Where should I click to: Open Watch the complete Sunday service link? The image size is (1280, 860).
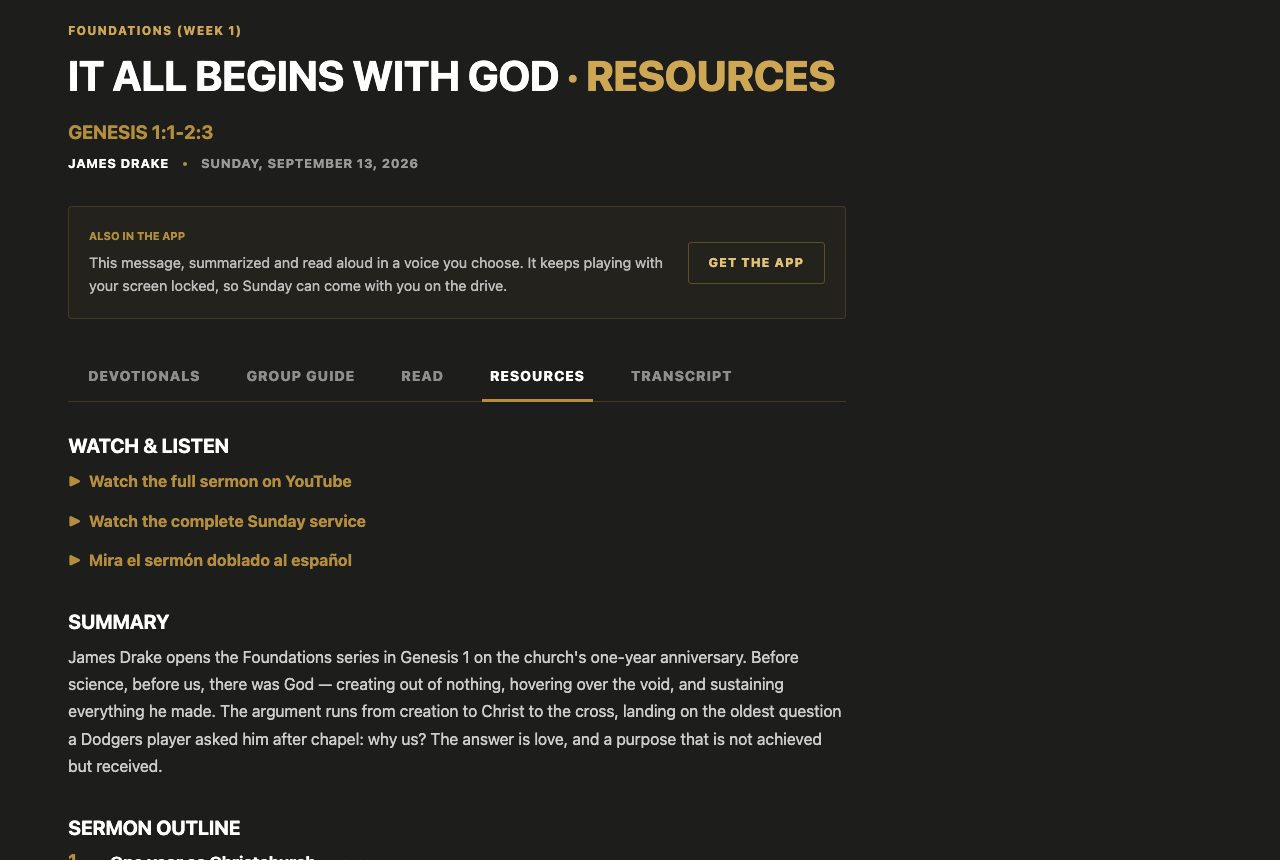pyautogui.click(x=227, y=521)
